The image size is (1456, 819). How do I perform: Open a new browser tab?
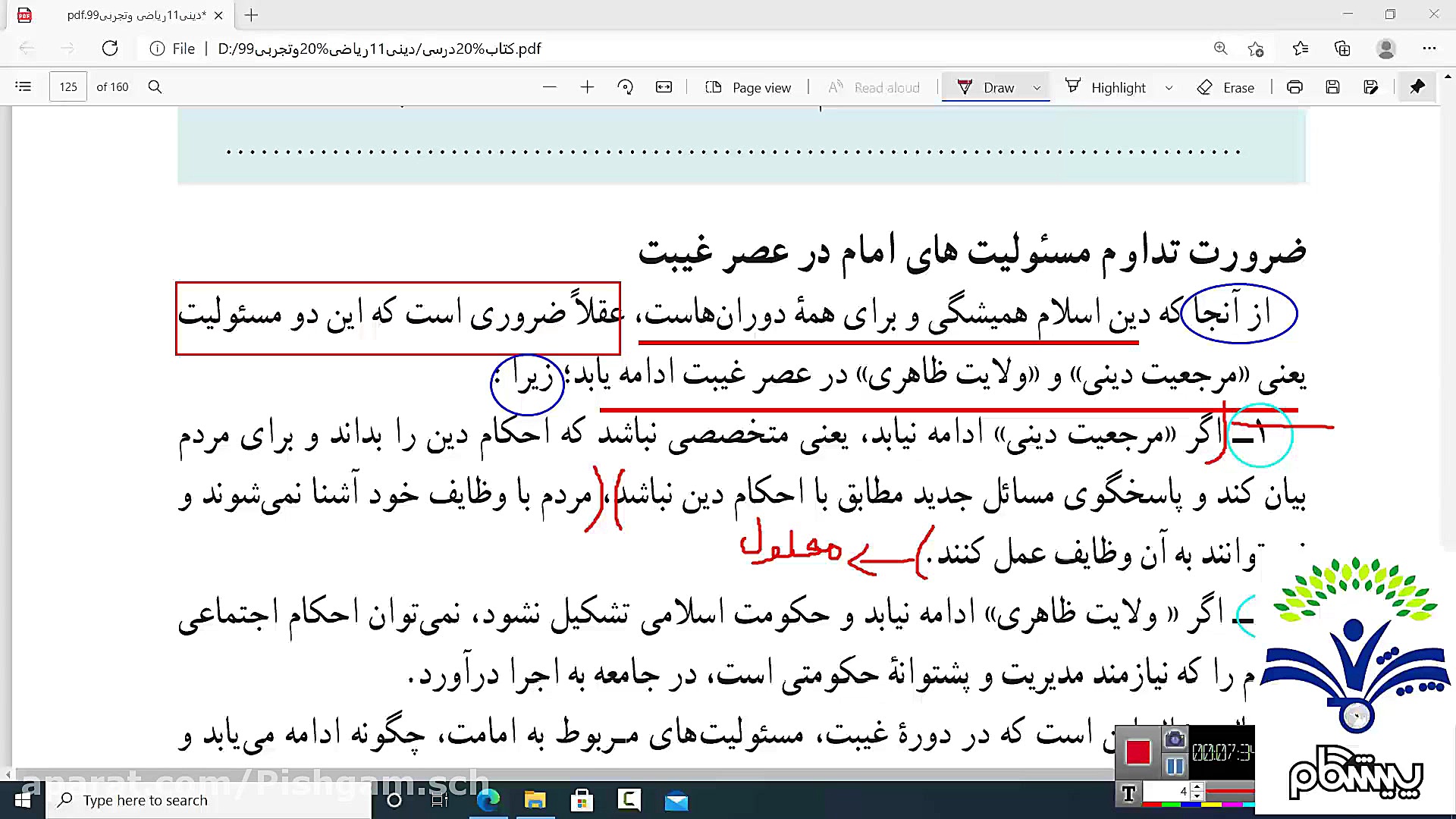251,15
